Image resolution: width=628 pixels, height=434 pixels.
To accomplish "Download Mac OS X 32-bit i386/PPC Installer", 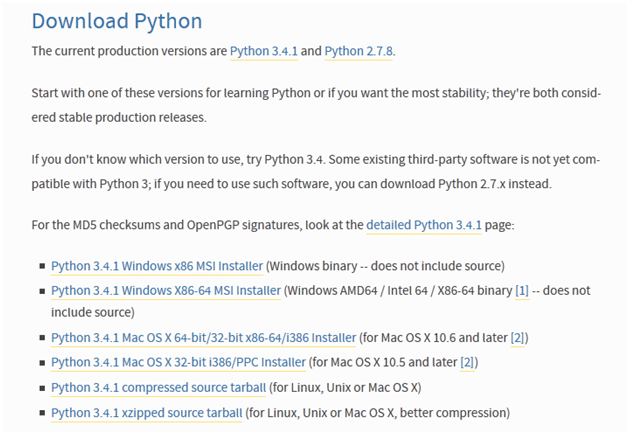I will pos(178,362).
